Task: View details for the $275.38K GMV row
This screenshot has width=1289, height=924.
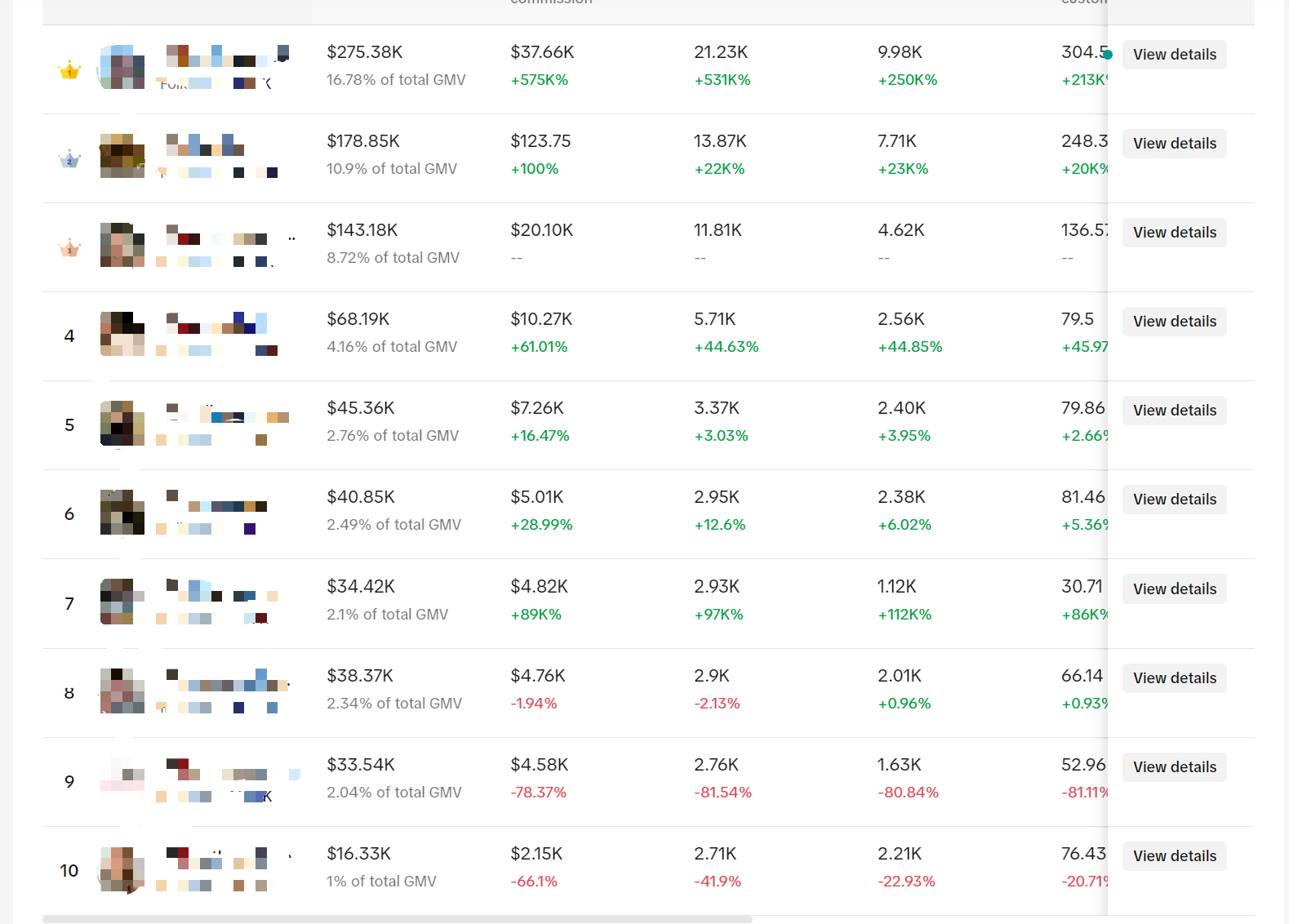Action: coord(1174,55)
